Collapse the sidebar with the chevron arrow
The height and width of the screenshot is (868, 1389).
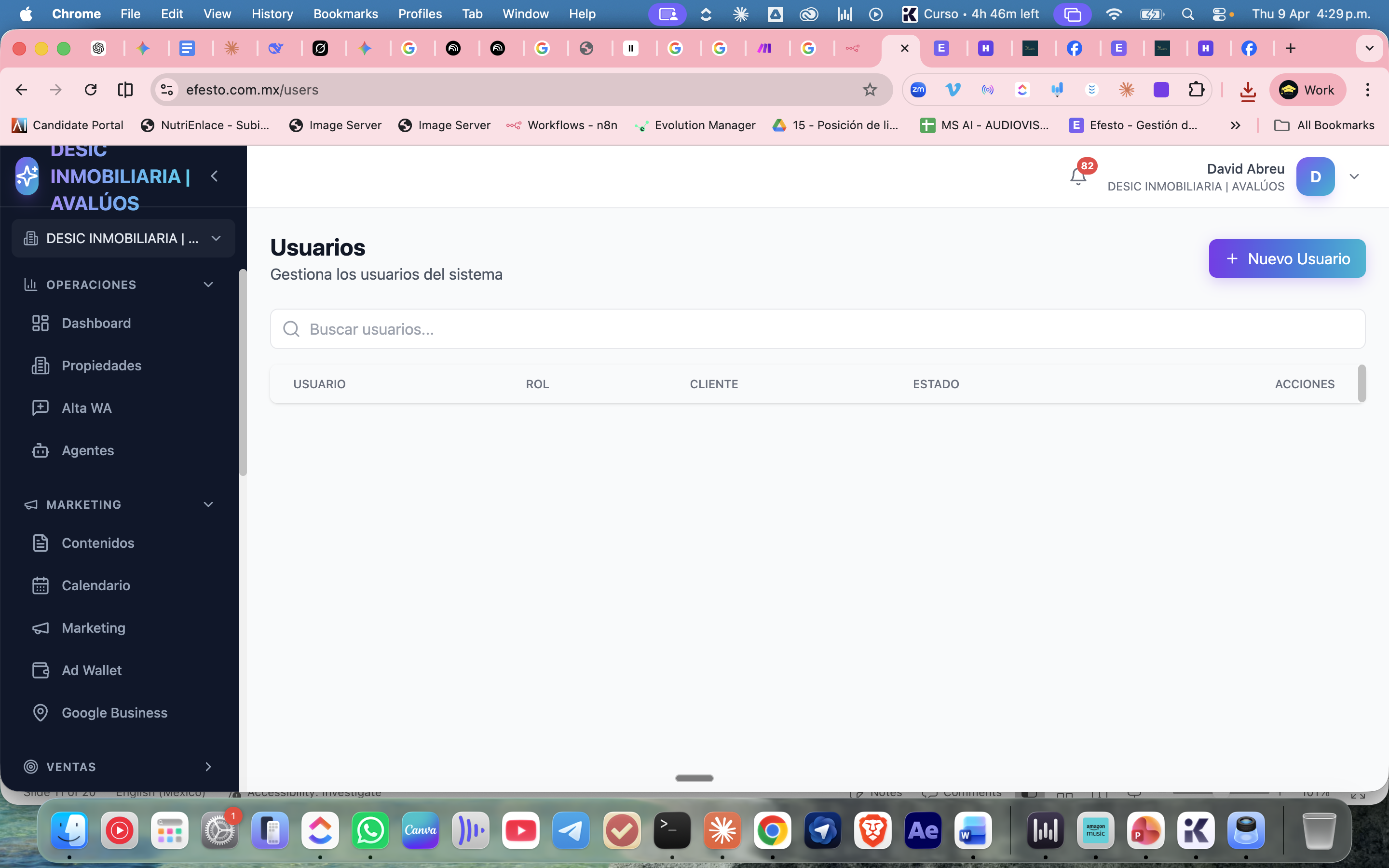[x=215, y=176]
